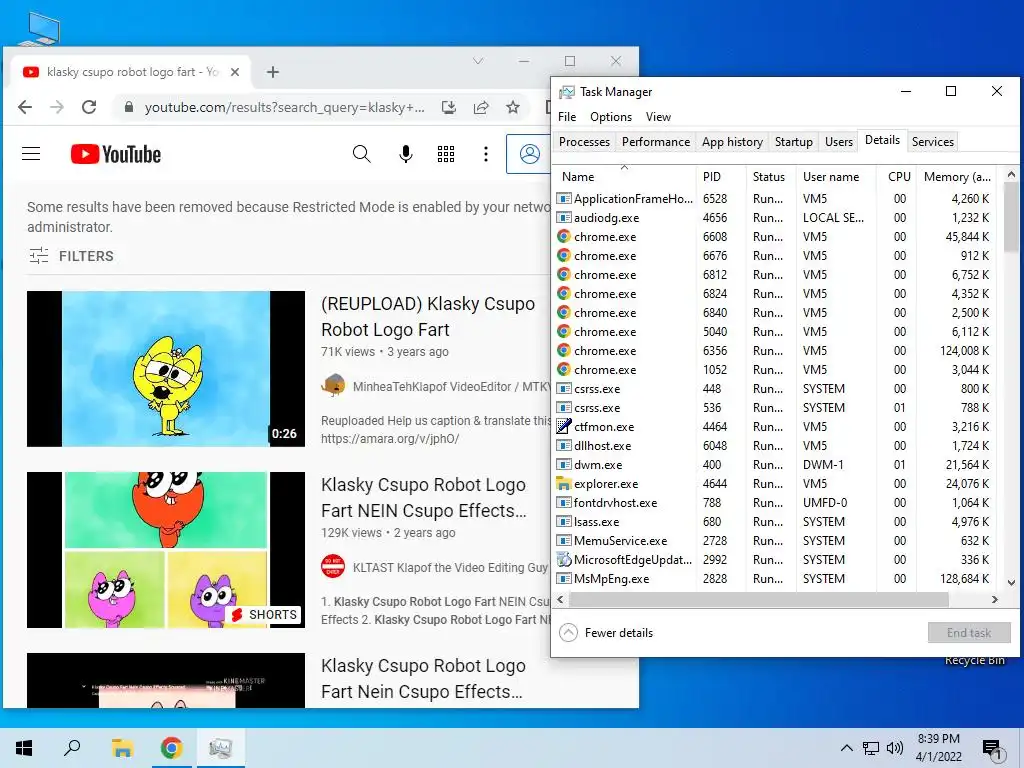Click the Sign in account icon
The height and width of the screenshot is (768, 1024).
tap(530, 154)
